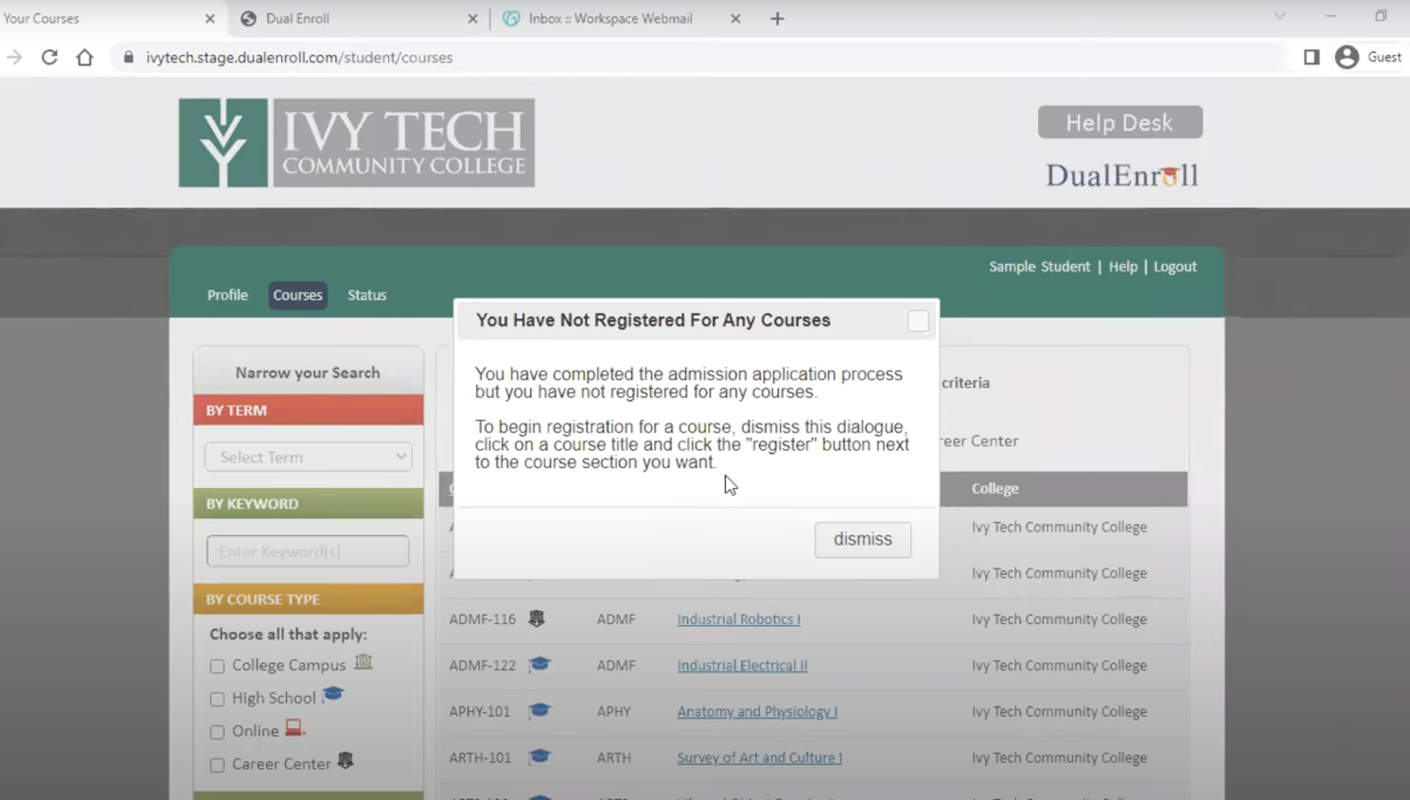Screen dimensions: 1410x800
Task: Click the site padlock icon in address bar
Action: tap(128, 57)
